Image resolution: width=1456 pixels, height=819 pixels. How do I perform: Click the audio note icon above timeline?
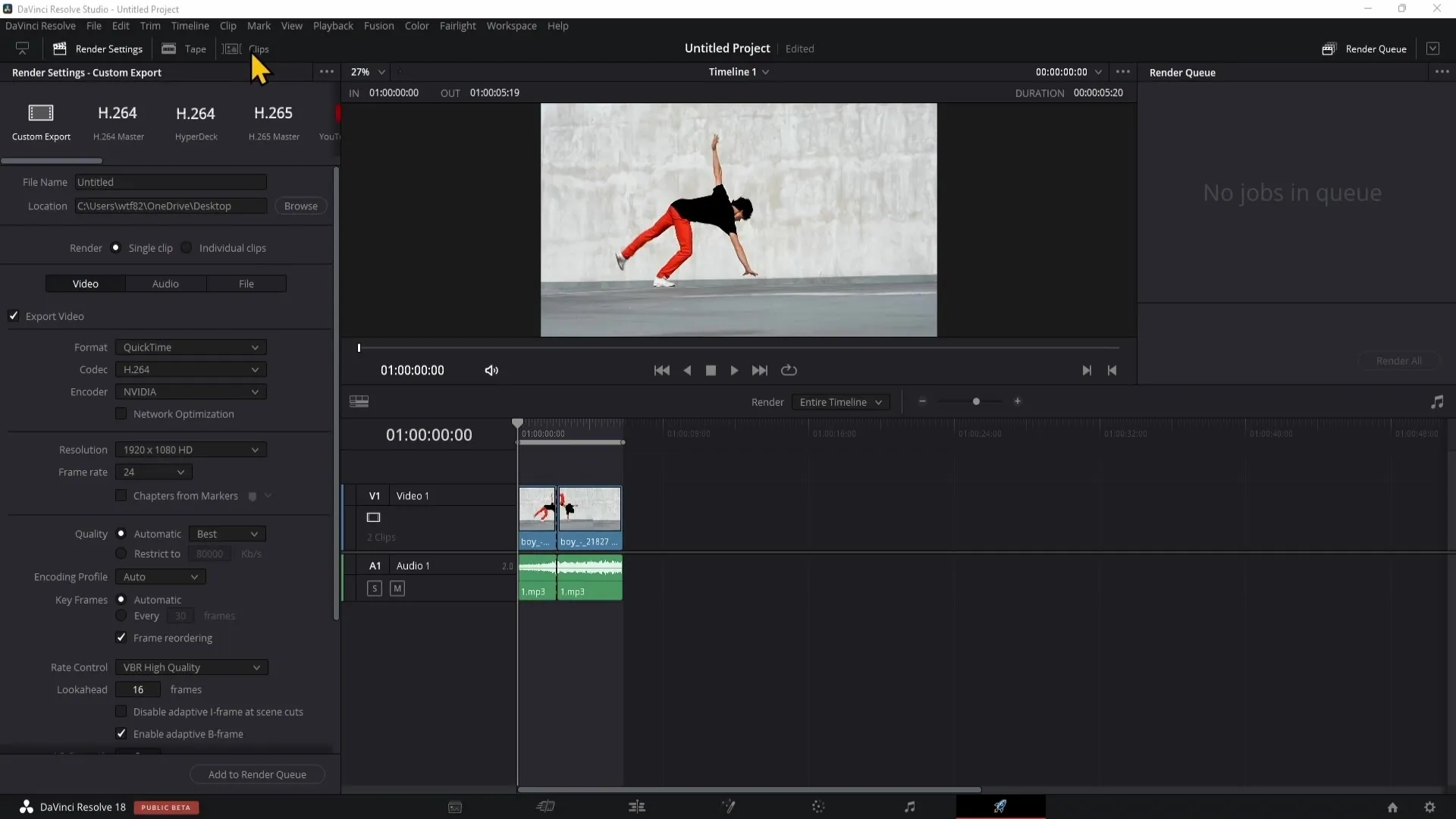1437,402
